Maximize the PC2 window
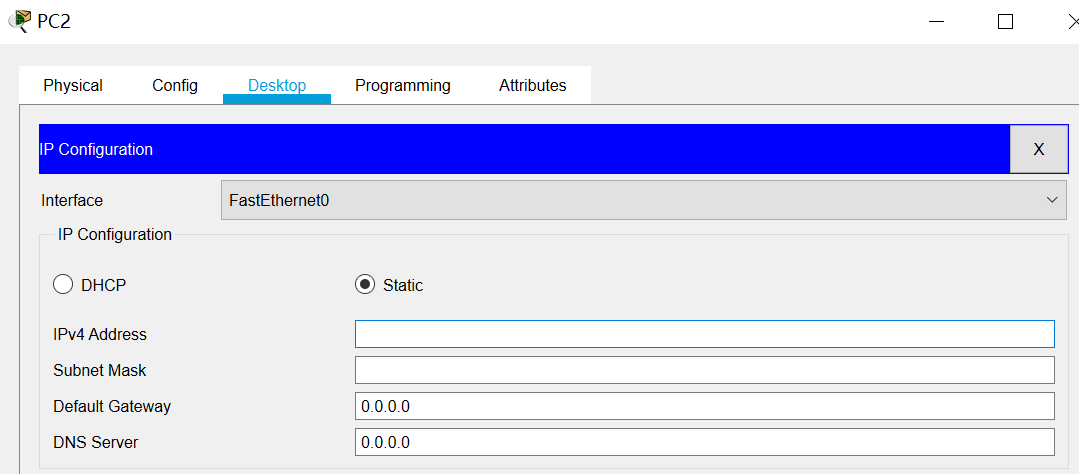This screenshot has width=1079, height=474. [x=1005, y=21]
